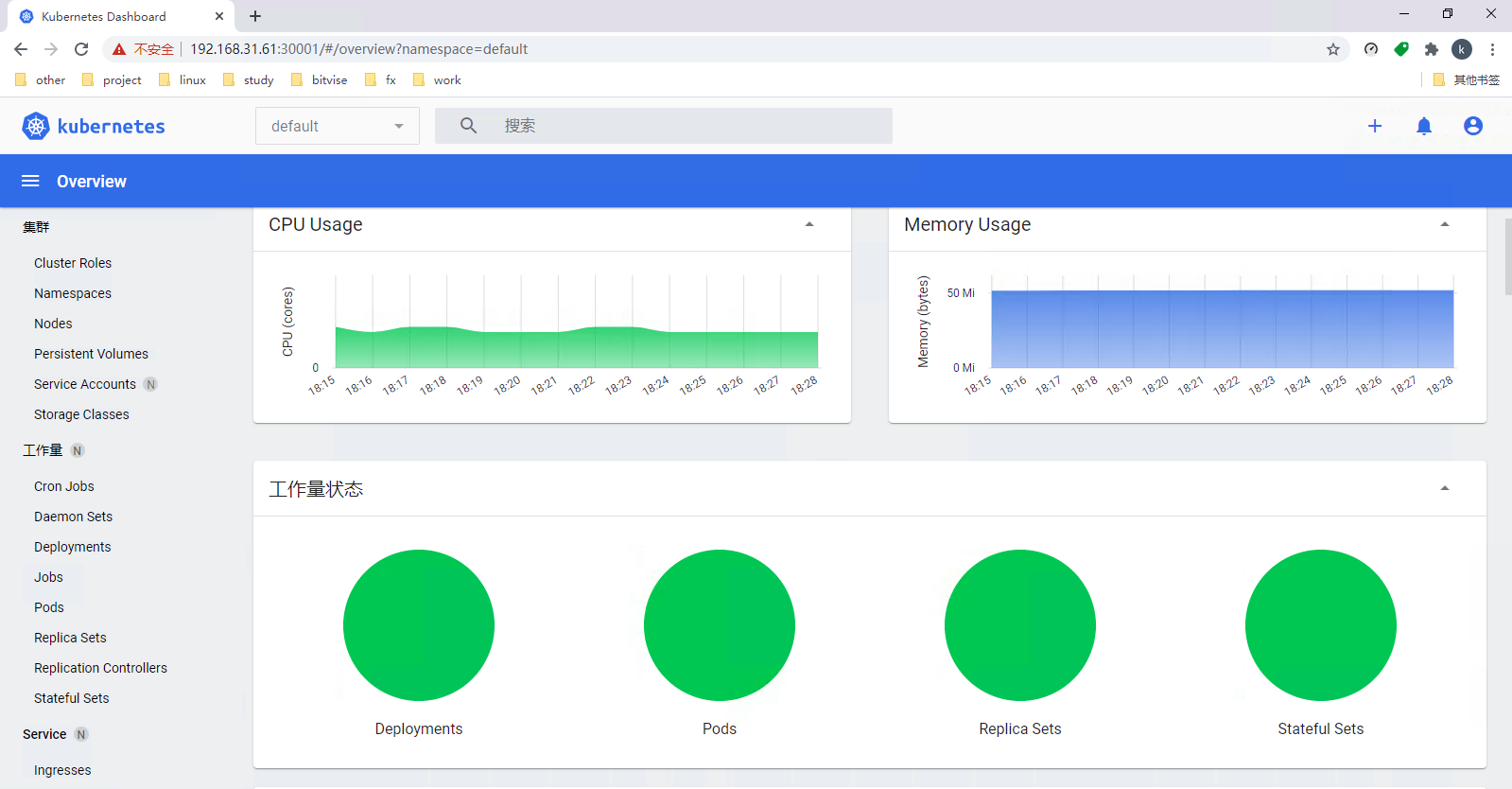The image size is (1512, 789).
Task: Collapse the Memory Usage card
Action: [1445, 224]
